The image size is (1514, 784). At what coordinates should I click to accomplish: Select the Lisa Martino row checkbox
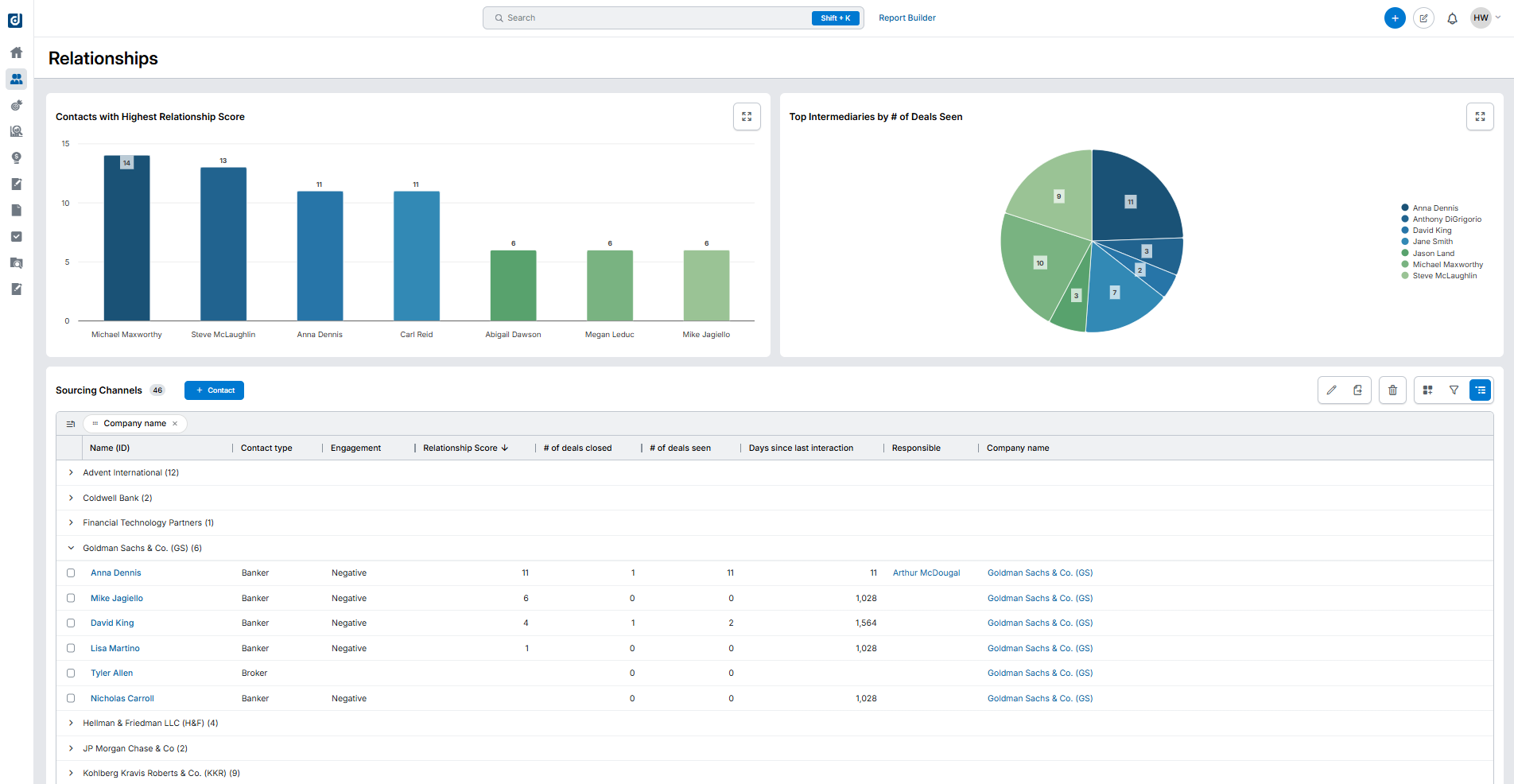click(71, 648)
